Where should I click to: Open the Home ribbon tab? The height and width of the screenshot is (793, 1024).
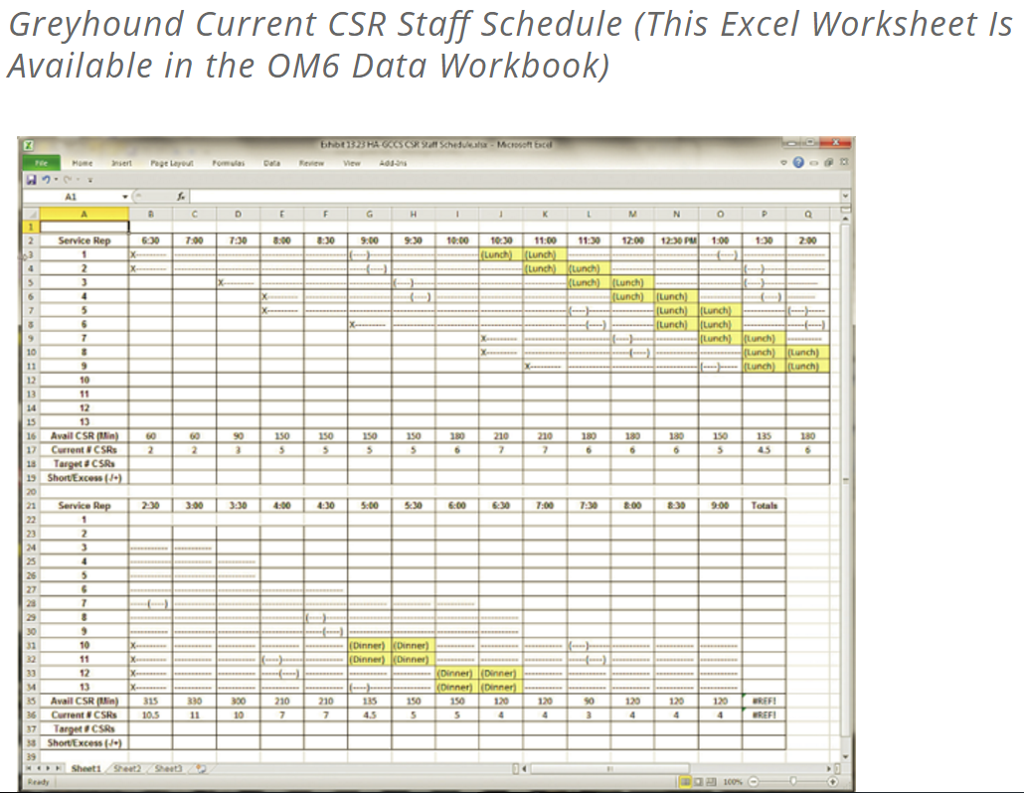[x=82, y=163]
